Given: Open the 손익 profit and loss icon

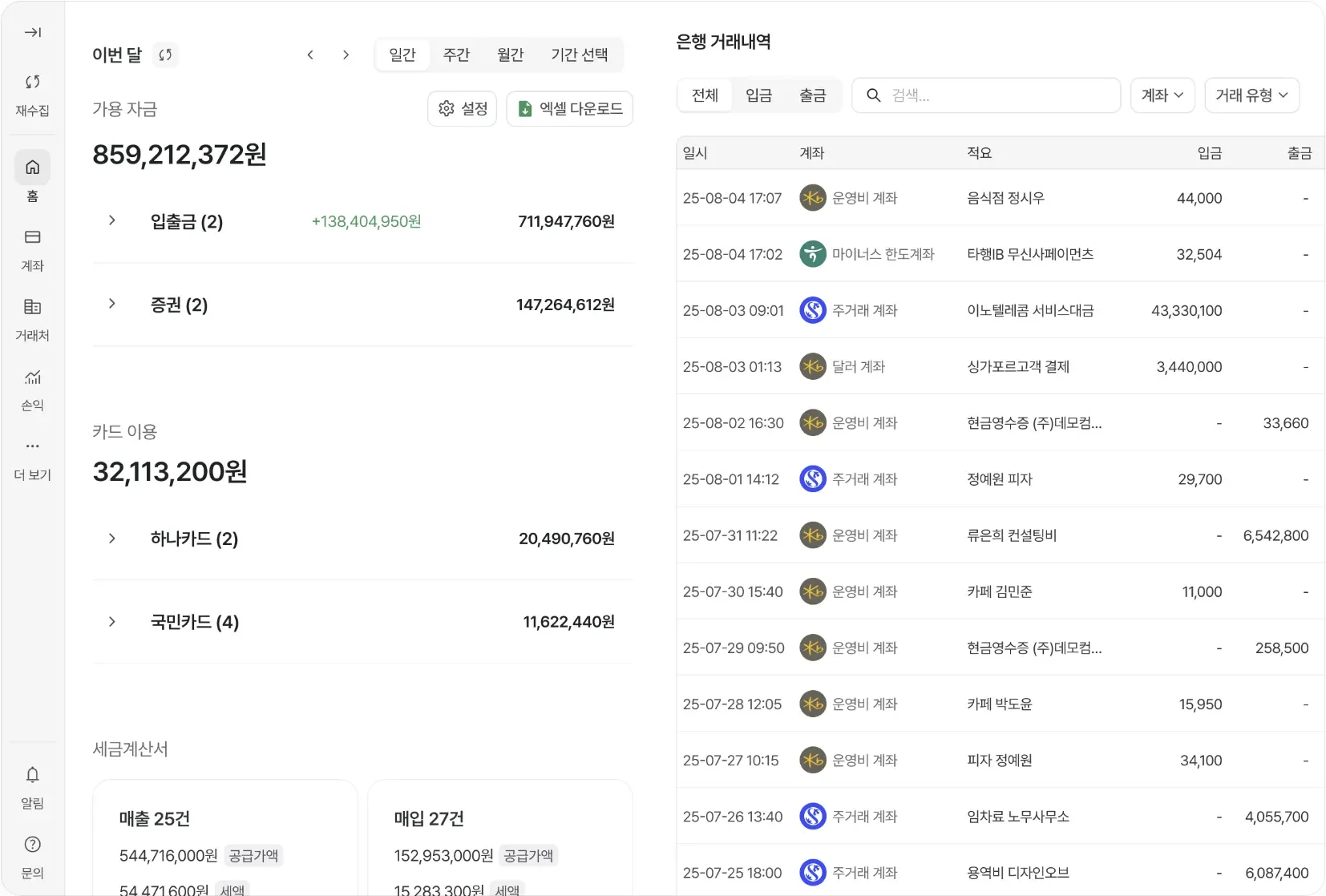Looking at the screenshot, I should [x=32, y=377].
